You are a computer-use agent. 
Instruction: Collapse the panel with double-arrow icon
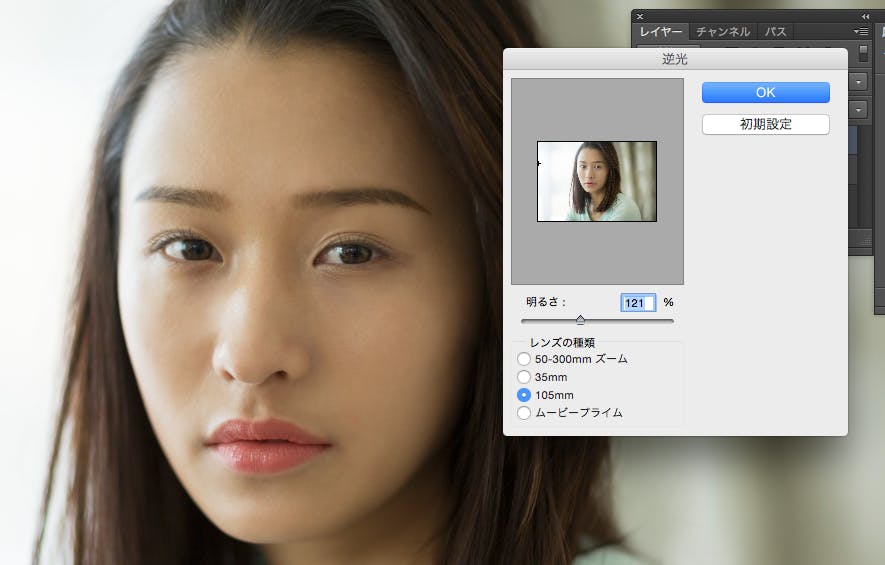point(865,16)
